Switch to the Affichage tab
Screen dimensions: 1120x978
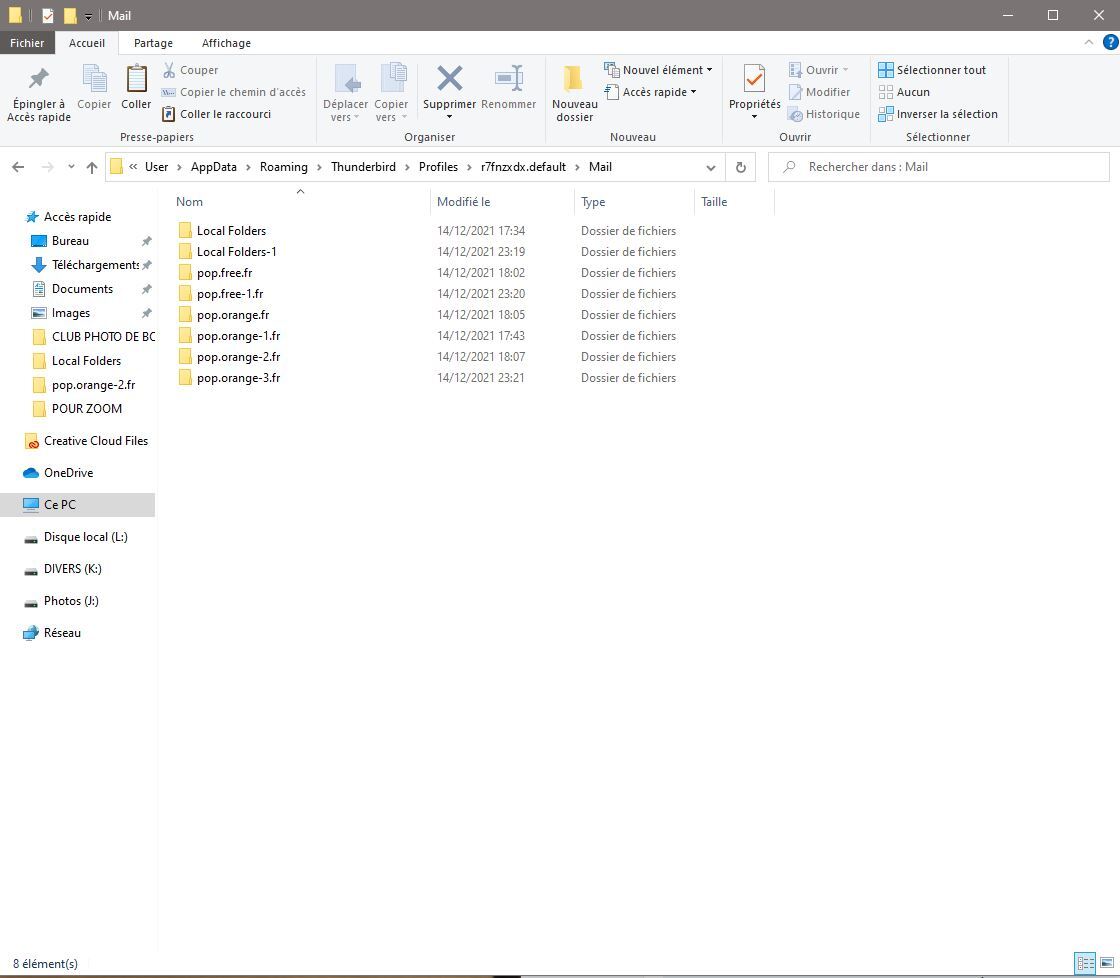click(226, 43)
